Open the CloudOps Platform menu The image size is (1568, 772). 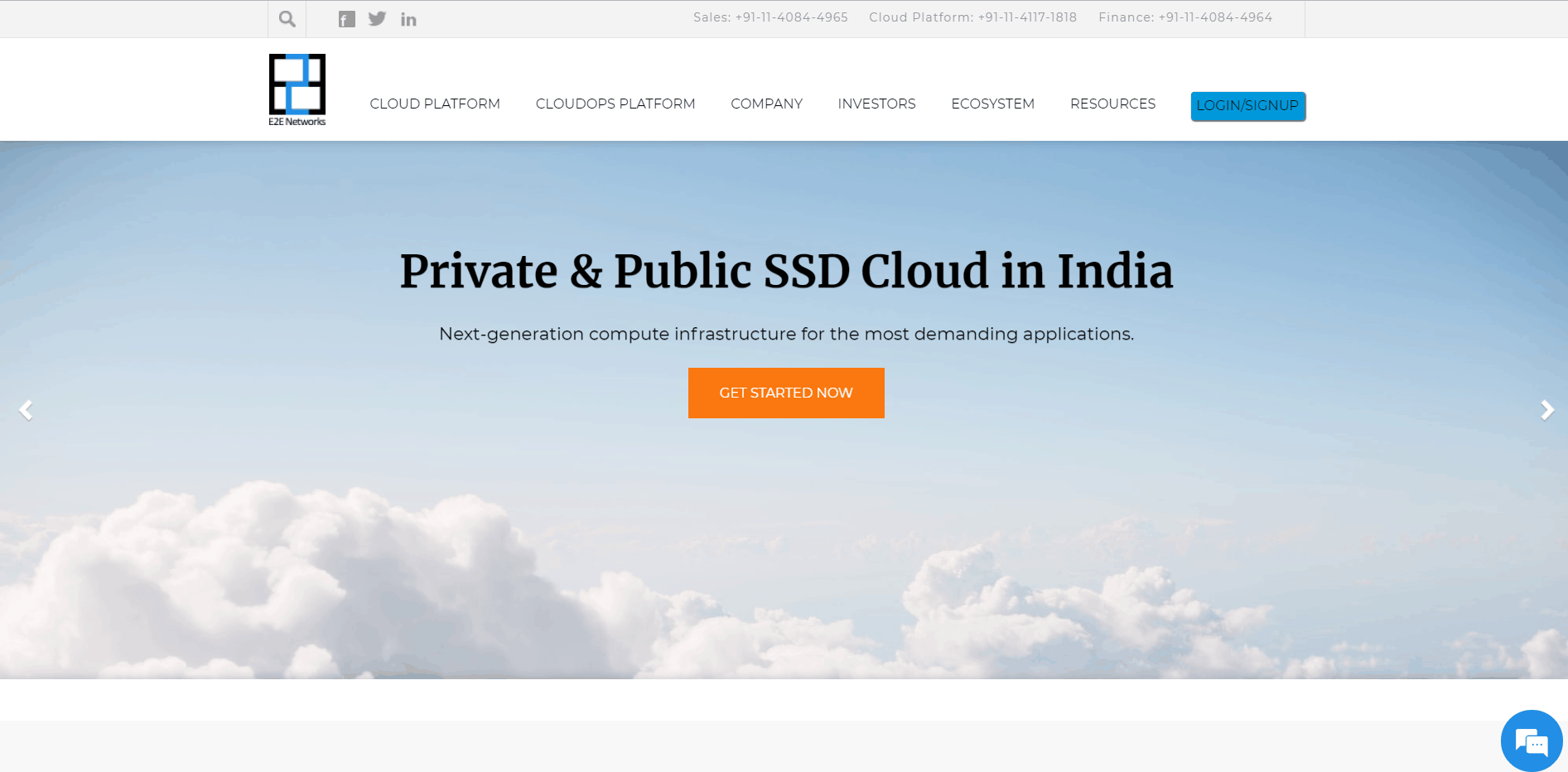tap(615, 104)
